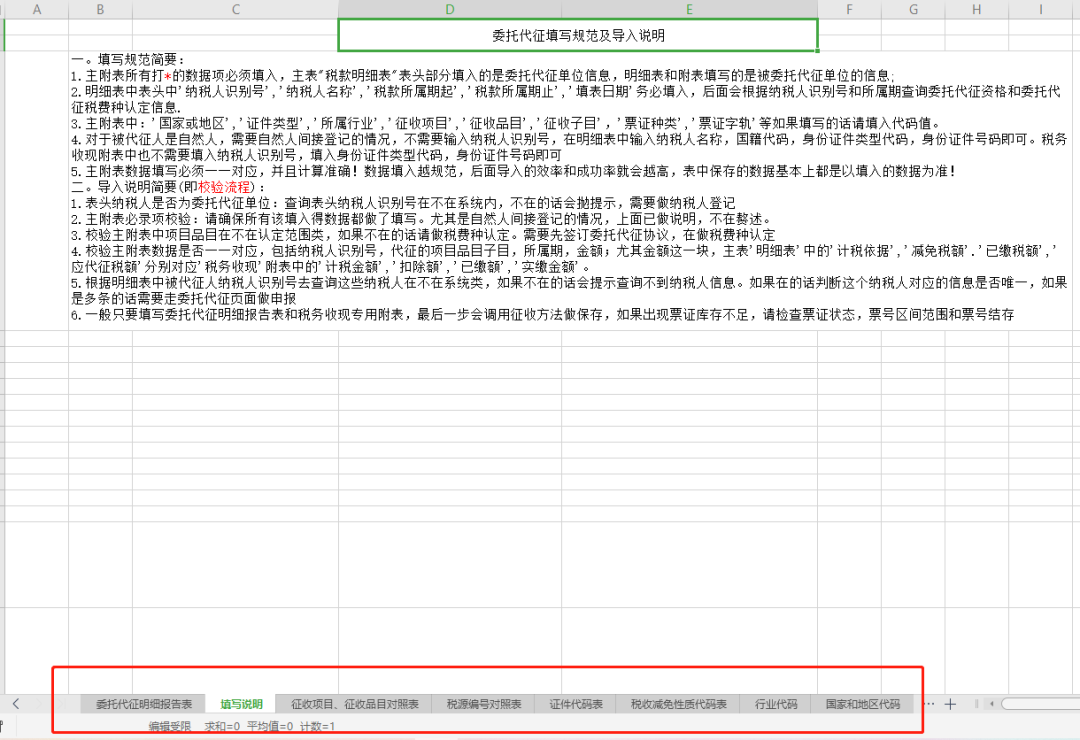Open the 国家和地区代码 sheet tab
The image size is (1080, 740).
click(862, 704)
